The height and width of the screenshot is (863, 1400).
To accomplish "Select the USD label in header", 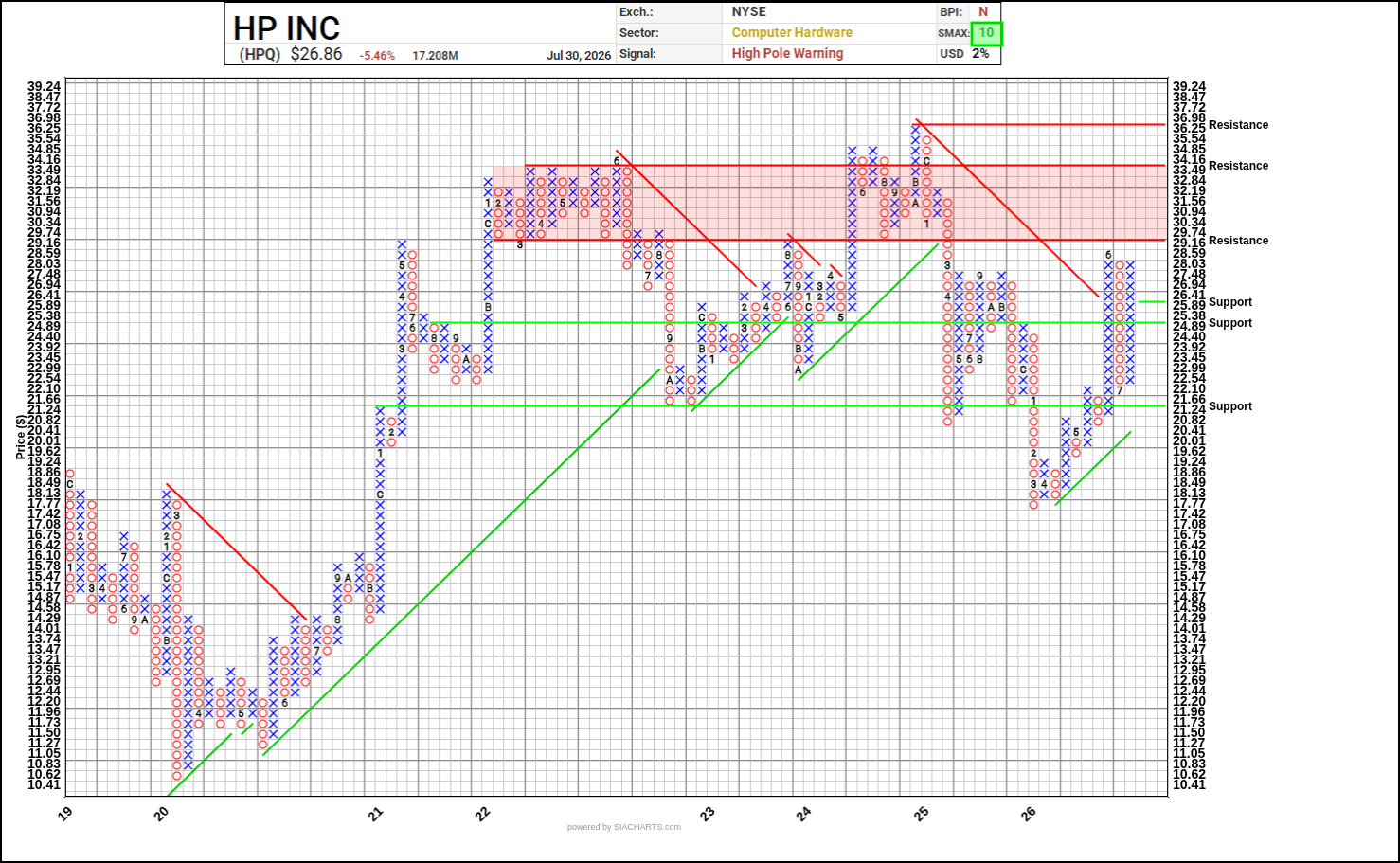I will coord(952,54).
